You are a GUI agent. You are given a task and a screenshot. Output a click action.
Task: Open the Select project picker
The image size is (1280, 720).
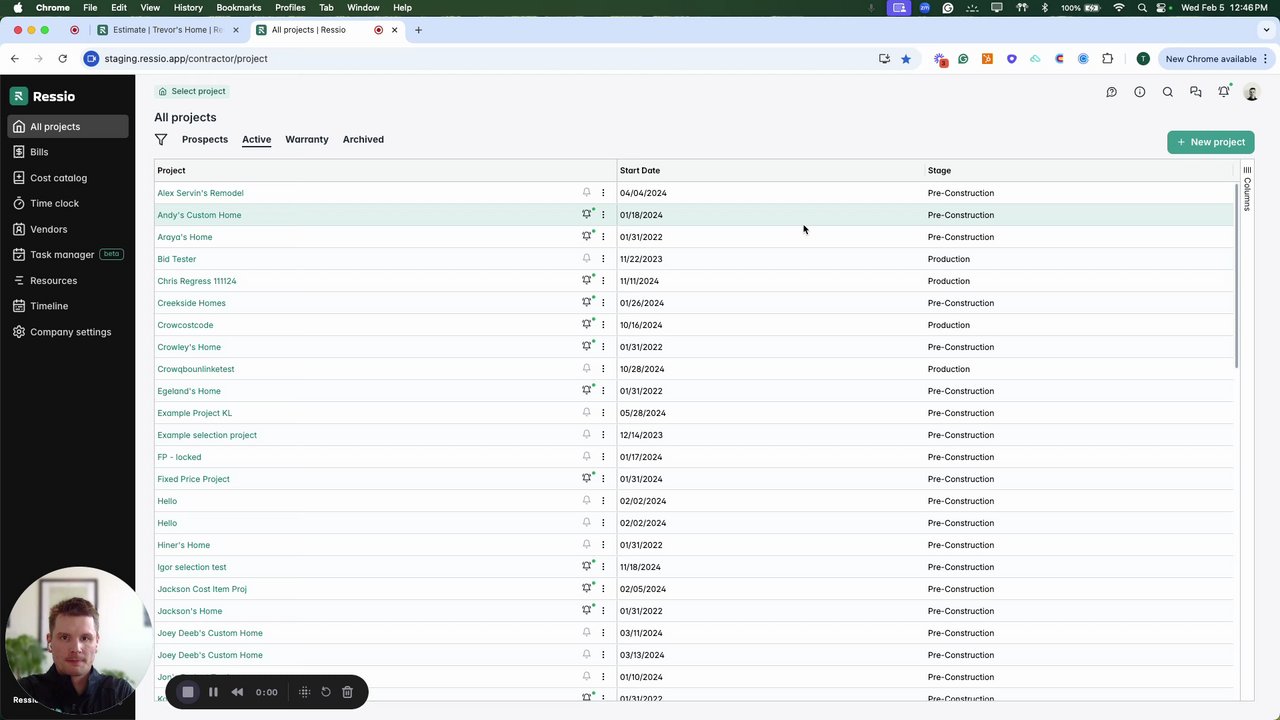[192, 91]
